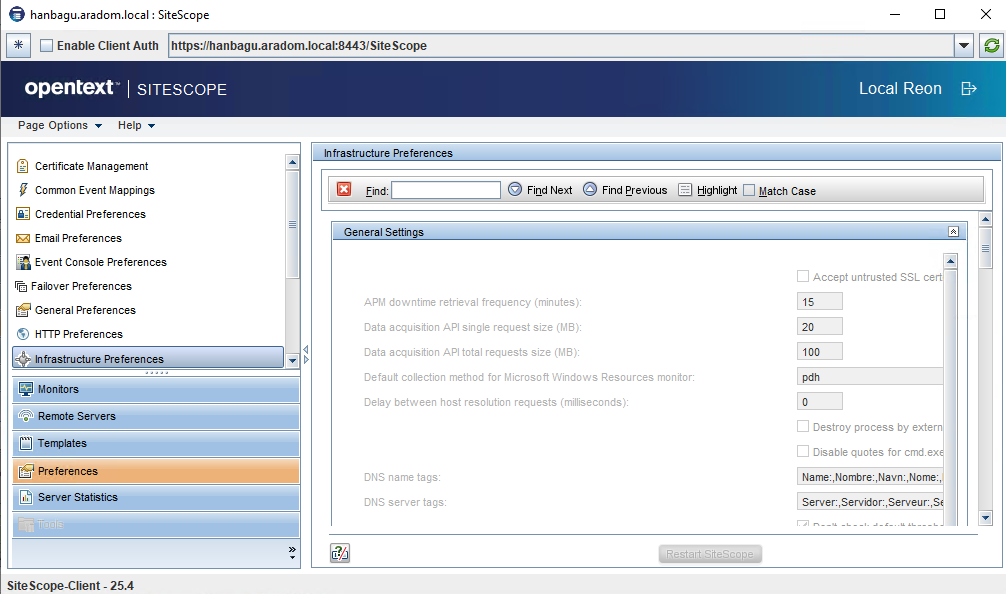Screen dimensions: 1006x594
Task: Click the Highlight icon in Find bar
Action: coord(685,190)
